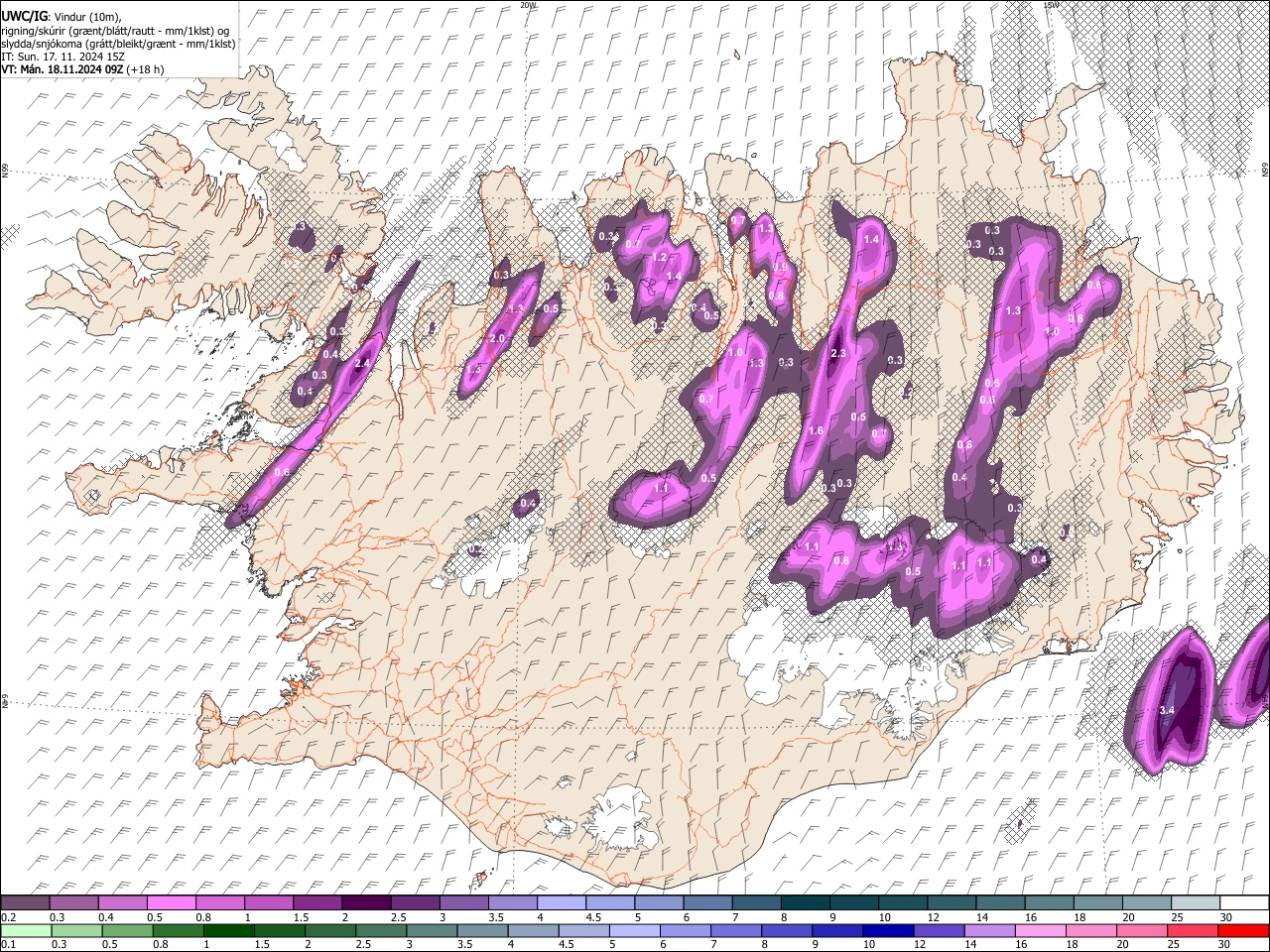Select the mauve top-row swatch labeled 0.2
This screenshot has width=1270, height=952.
25,902
